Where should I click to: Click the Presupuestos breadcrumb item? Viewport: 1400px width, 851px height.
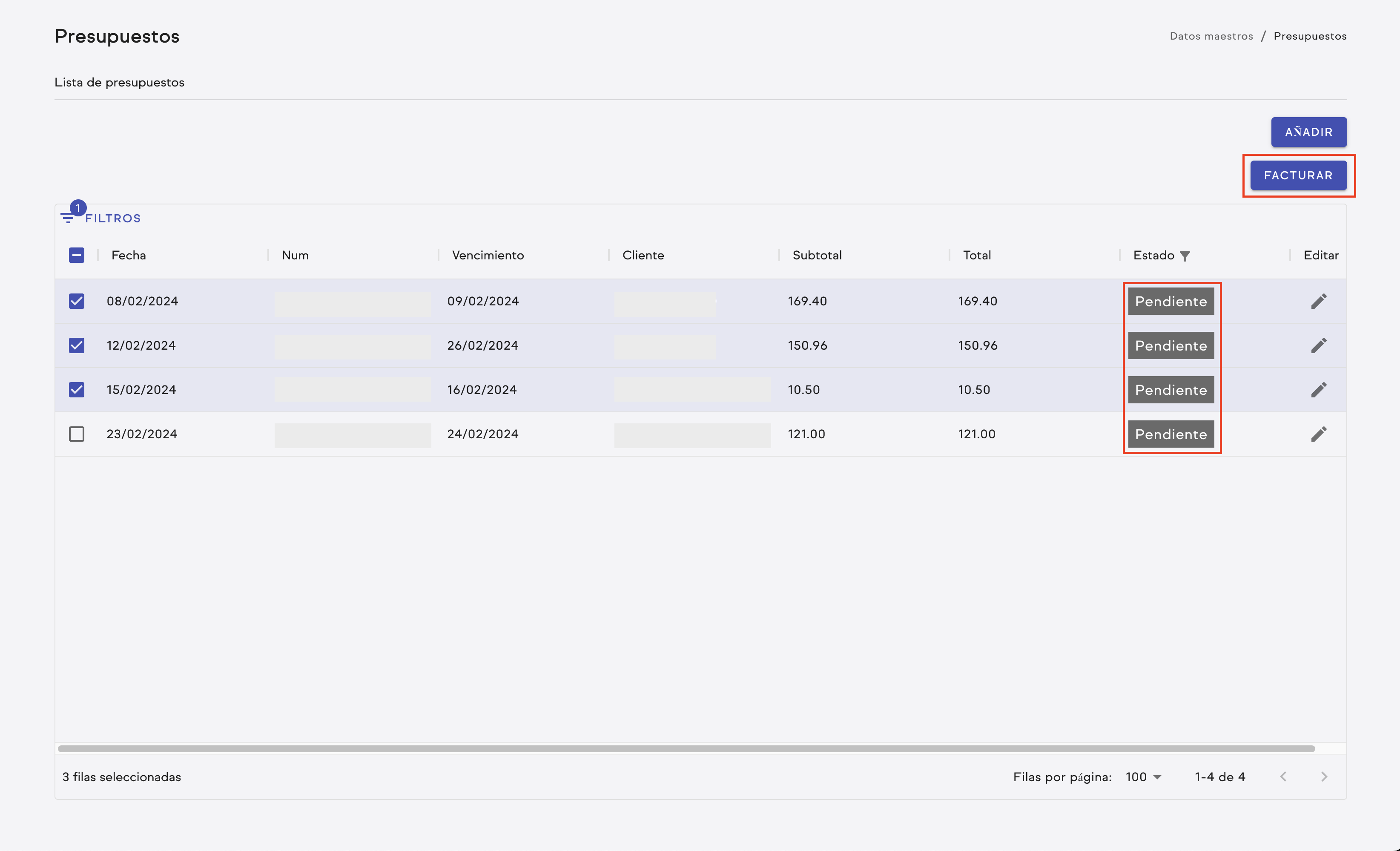tap(1310, 36)
